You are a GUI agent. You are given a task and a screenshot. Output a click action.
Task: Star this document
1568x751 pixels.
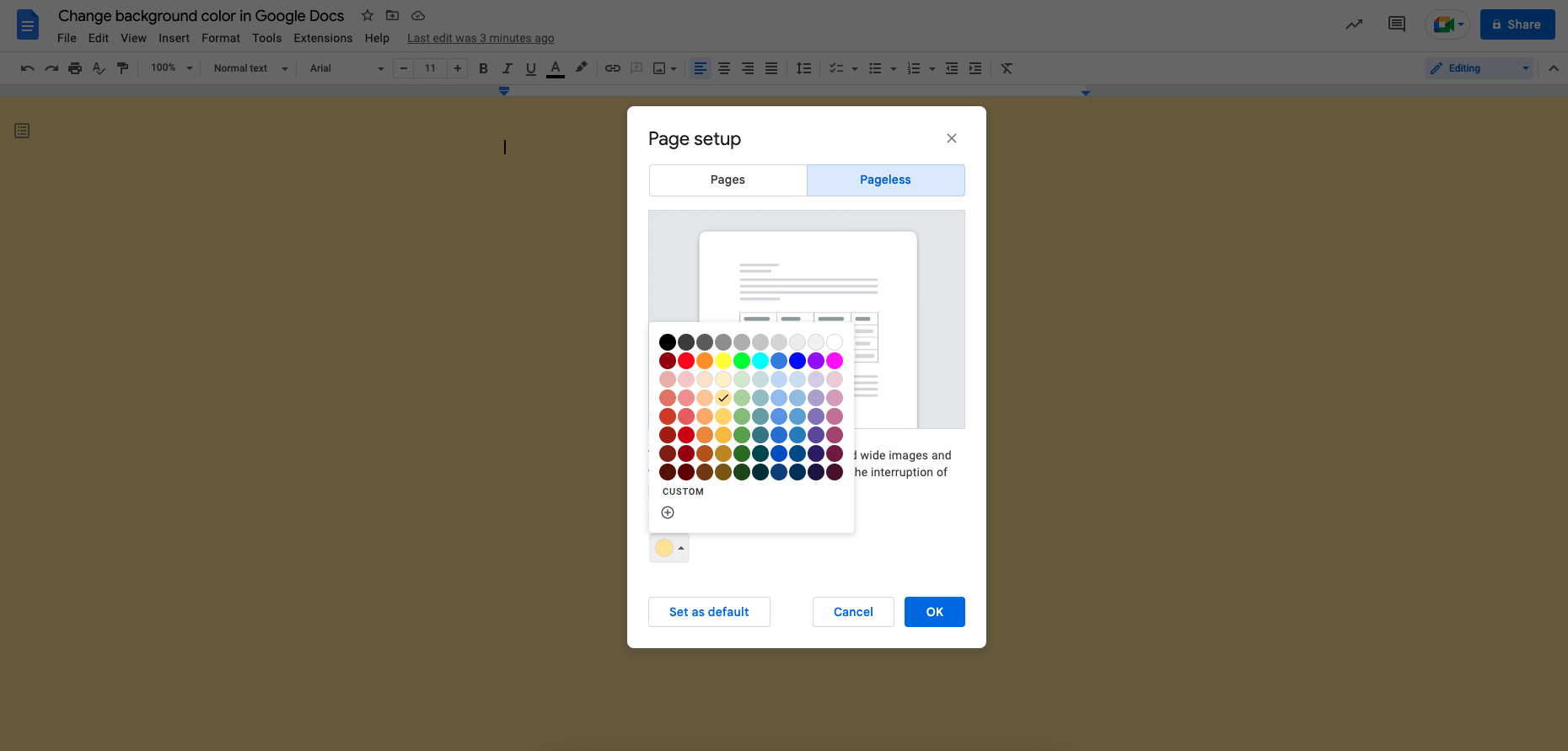(368, 15)
